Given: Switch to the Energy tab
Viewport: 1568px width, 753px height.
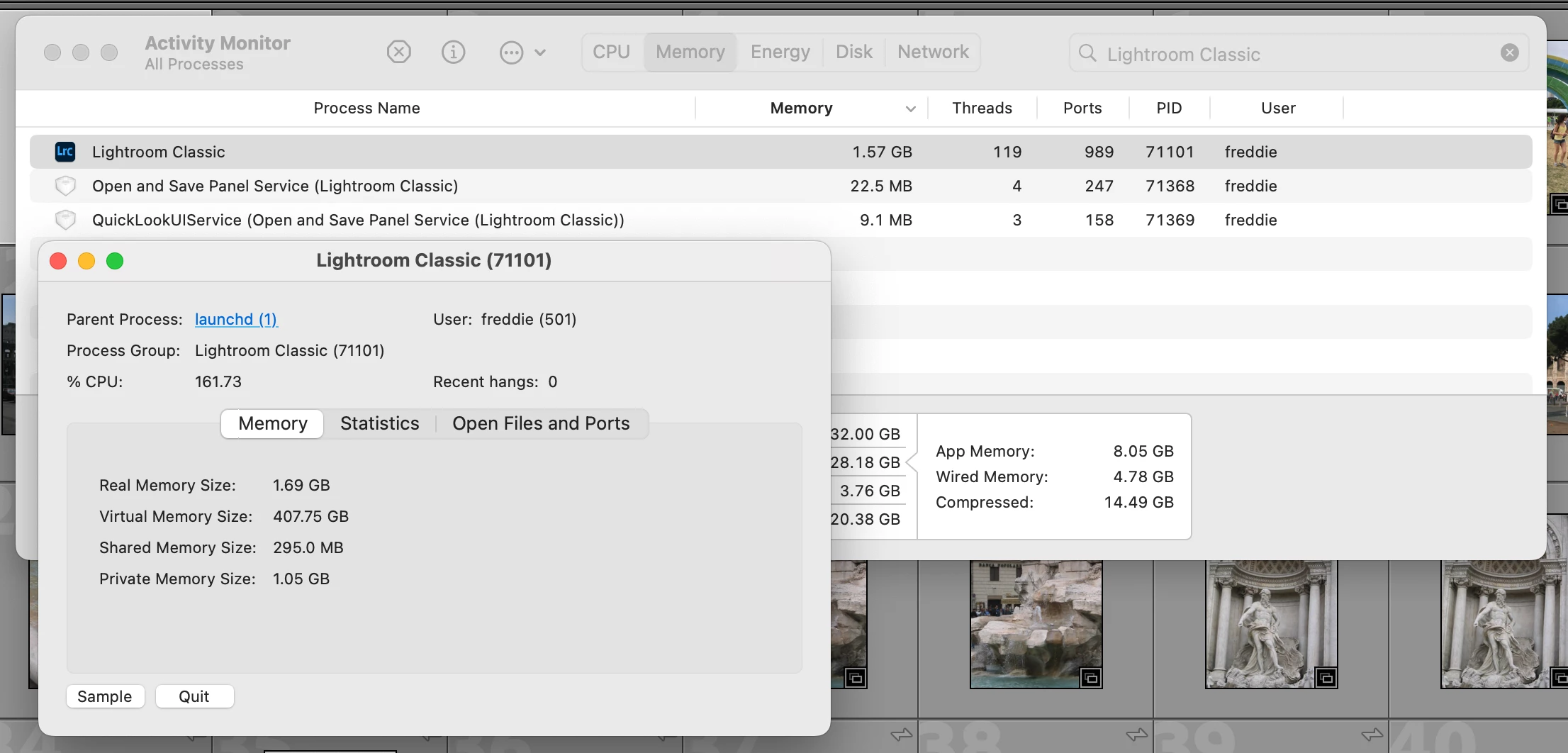Looking at the screenshot, I should 780,52.
